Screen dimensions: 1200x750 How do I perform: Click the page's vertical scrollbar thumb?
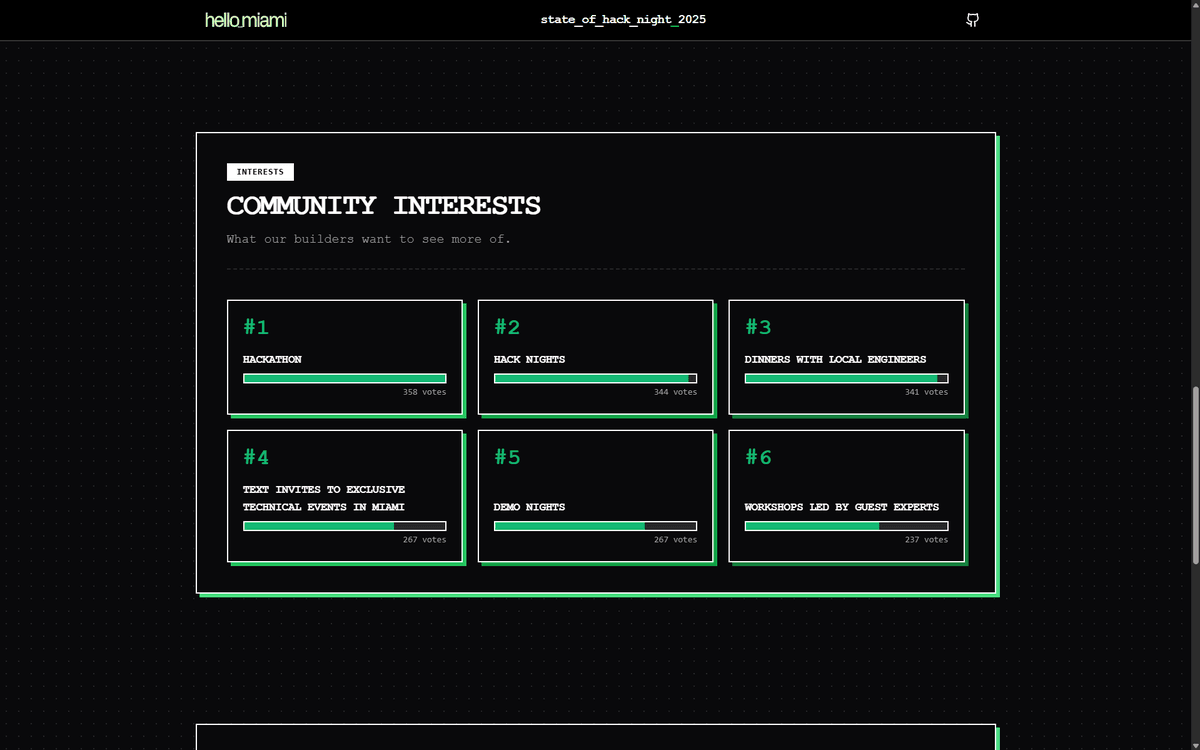(1193, 475)
